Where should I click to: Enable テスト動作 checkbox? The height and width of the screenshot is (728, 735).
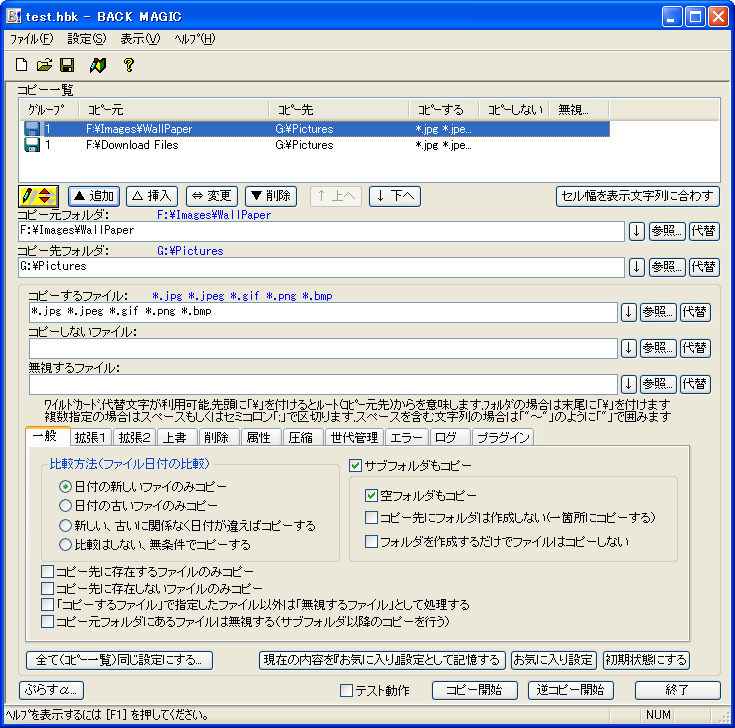pyautogui.click(x=346, y=690)
